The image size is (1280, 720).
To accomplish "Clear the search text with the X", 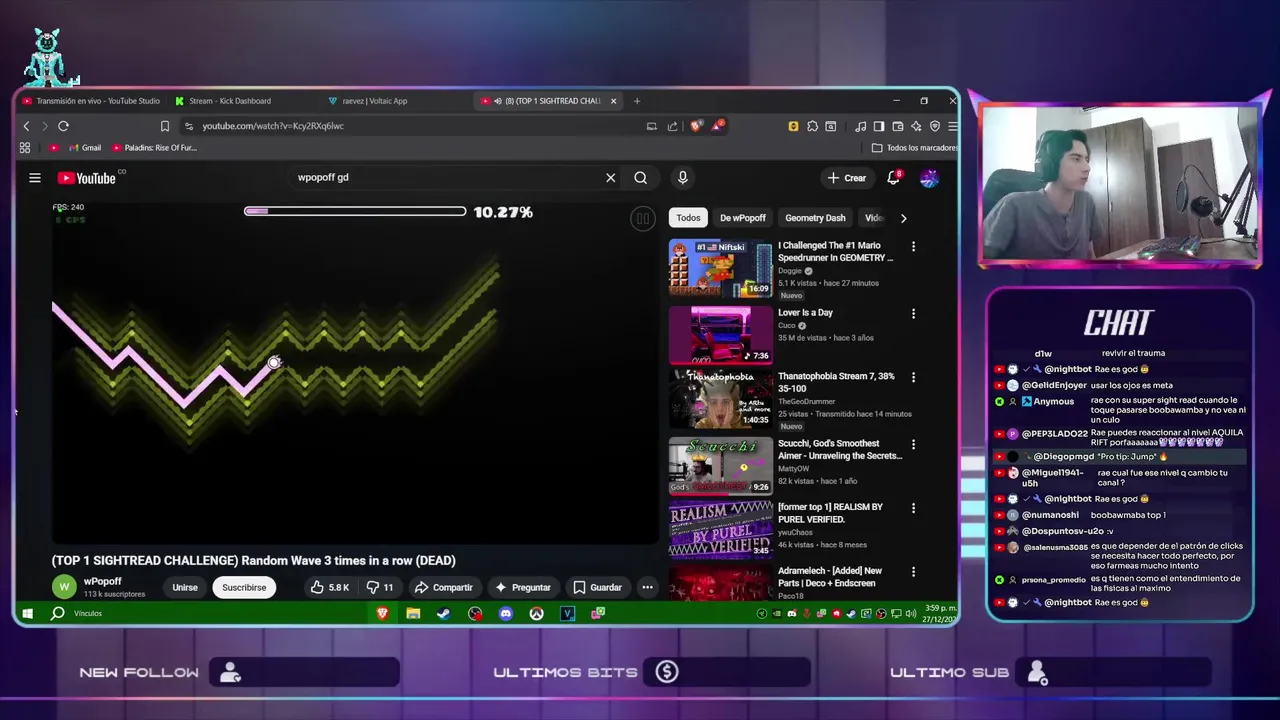I will pos(610,178).
